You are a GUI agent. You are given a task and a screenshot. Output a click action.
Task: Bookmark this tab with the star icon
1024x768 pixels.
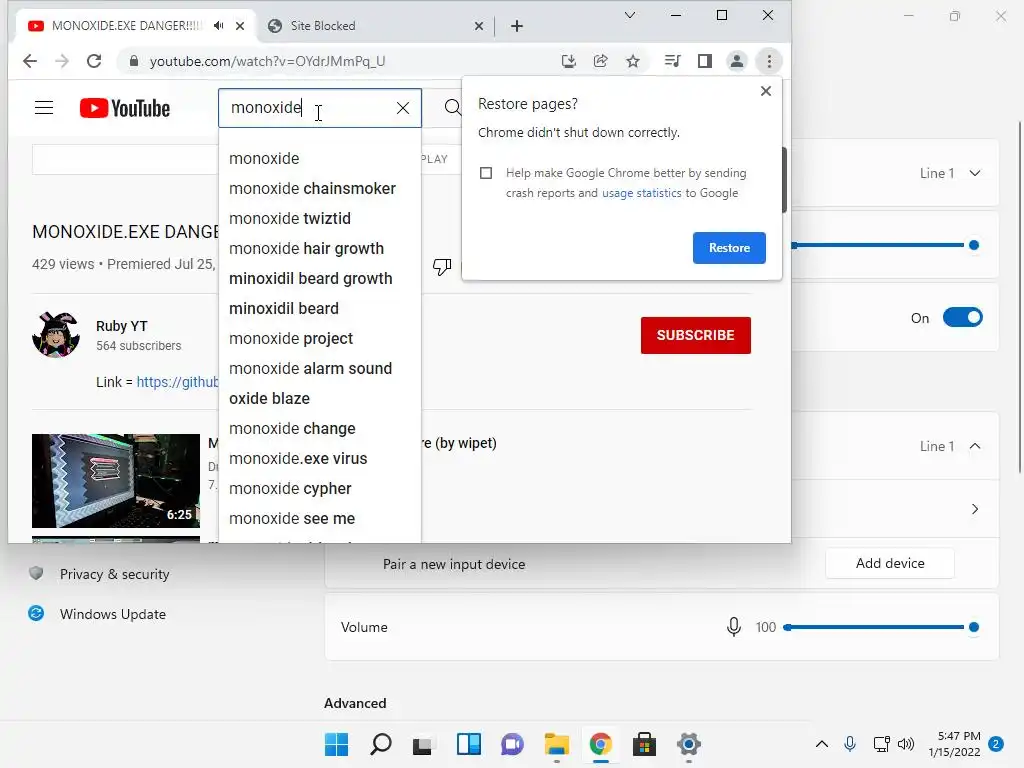coord(633,61)
